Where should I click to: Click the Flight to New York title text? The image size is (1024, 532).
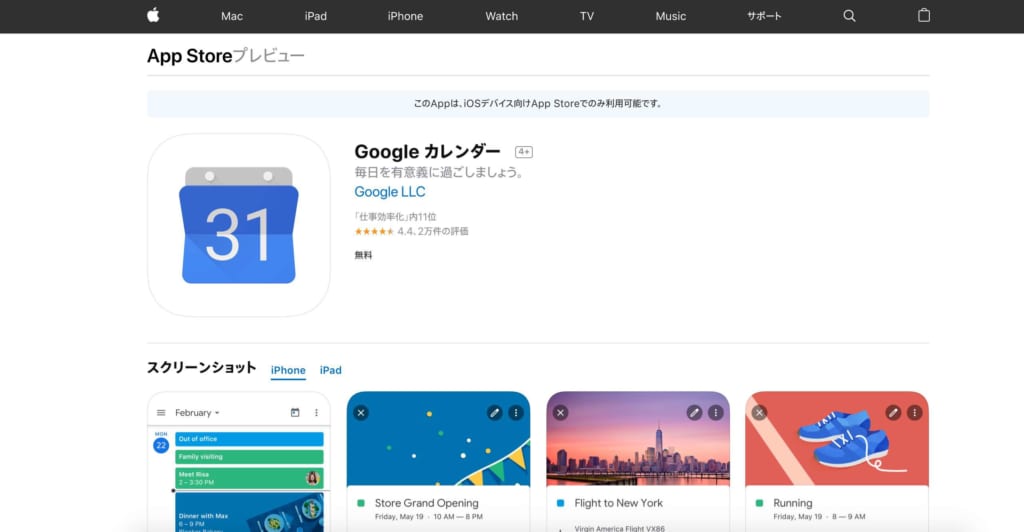pos(618,503)
